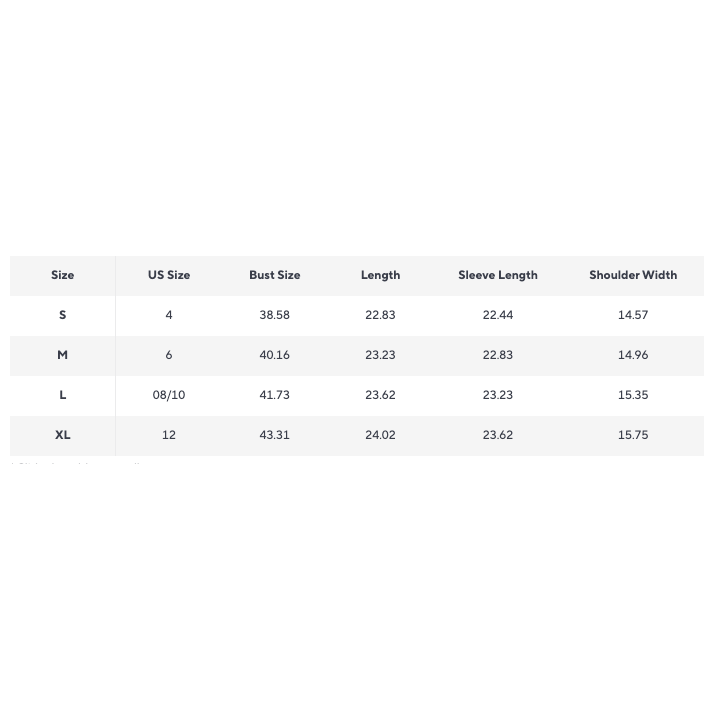Click the Size column header
Viewport: 713px width, 713px height.
point(62,275)
